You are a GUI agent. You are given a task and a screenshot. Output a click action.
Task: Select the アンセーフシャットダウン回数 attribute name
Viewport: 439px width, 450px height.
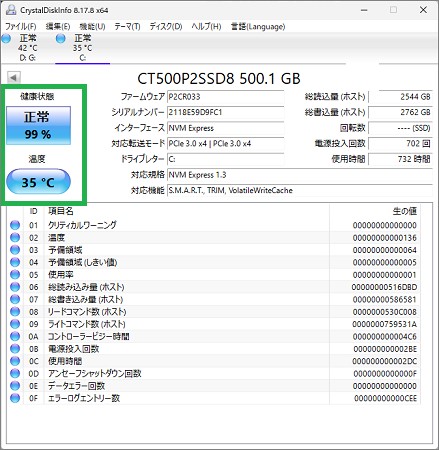click(x=95, y=374)
